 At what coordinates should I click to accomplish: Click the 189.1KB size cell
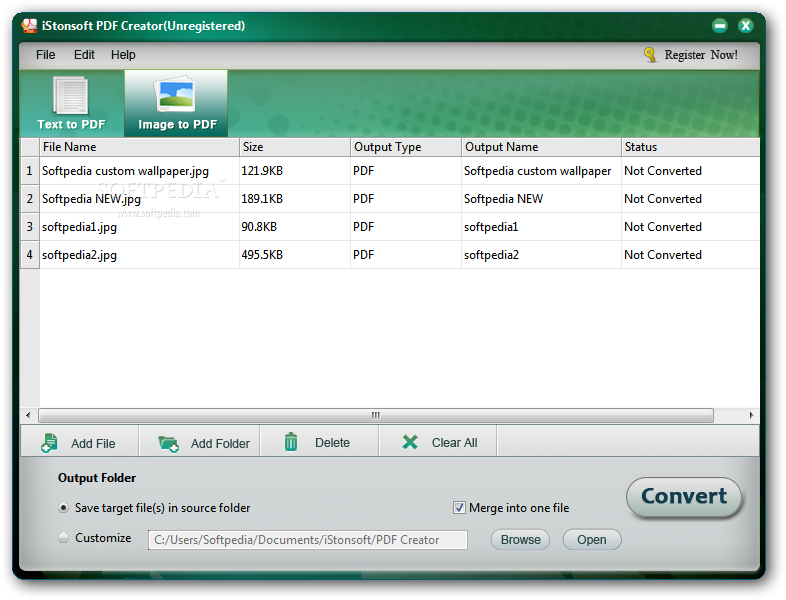[295, 199]
